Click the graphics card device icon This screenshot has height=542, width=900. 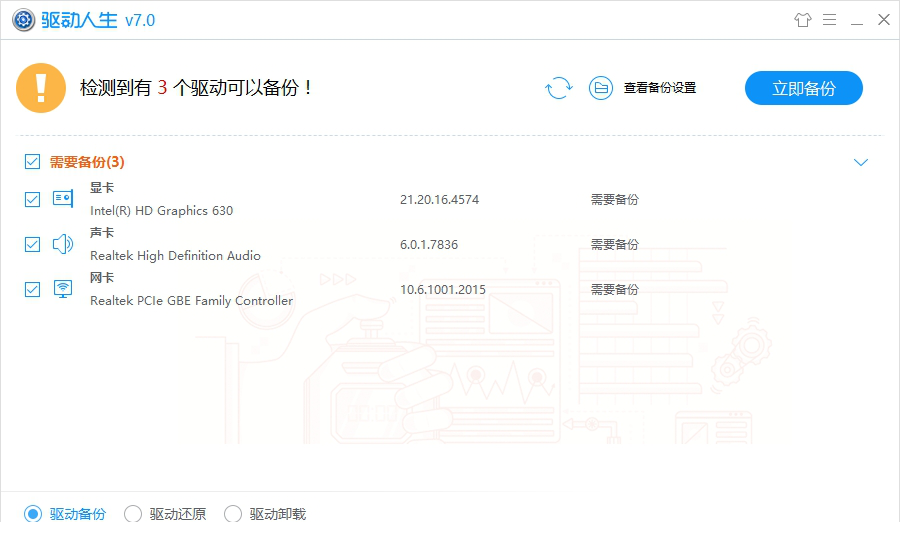pos(63,199)
